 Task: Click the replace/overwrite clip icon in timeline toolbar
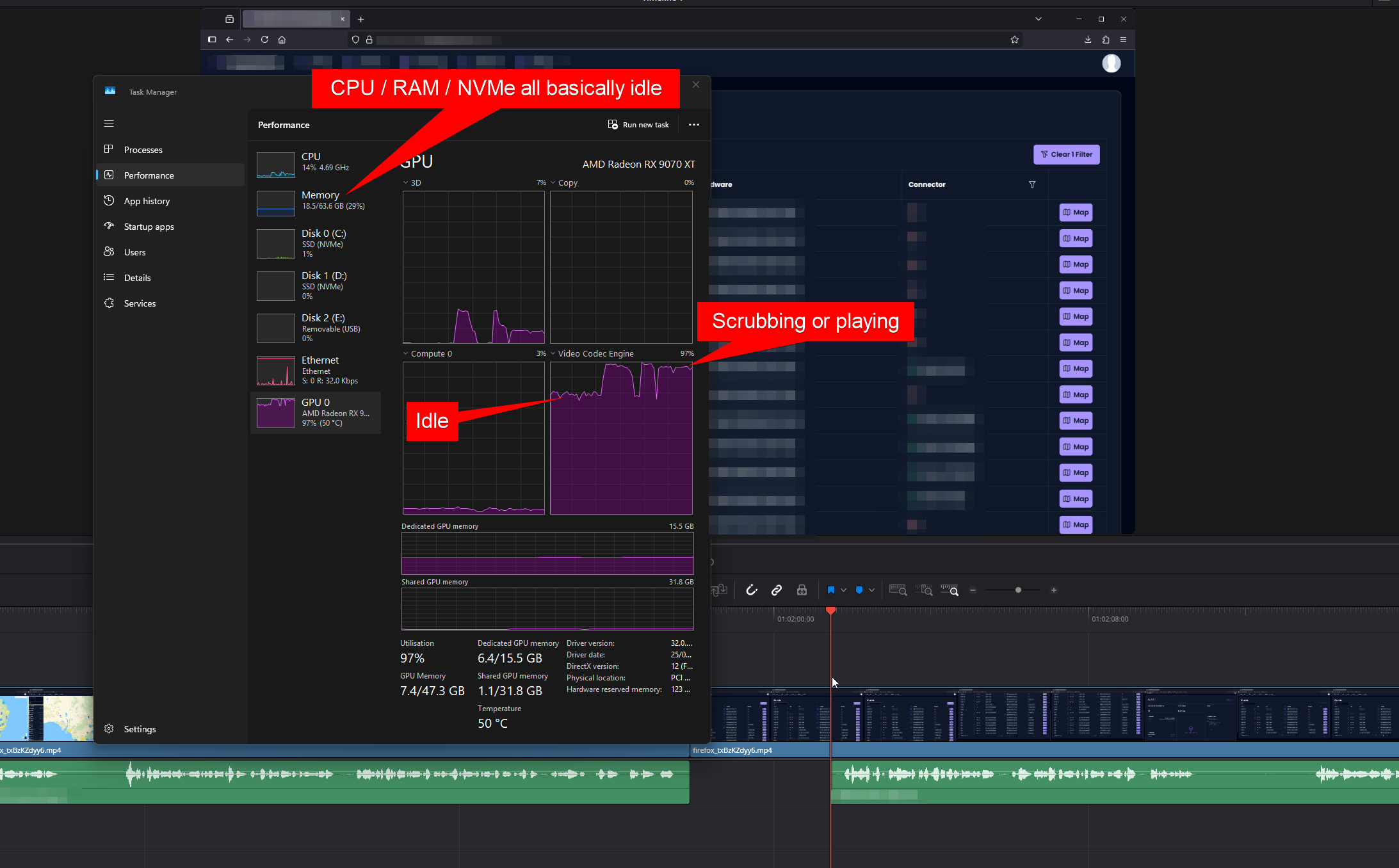tap(720, 590)
